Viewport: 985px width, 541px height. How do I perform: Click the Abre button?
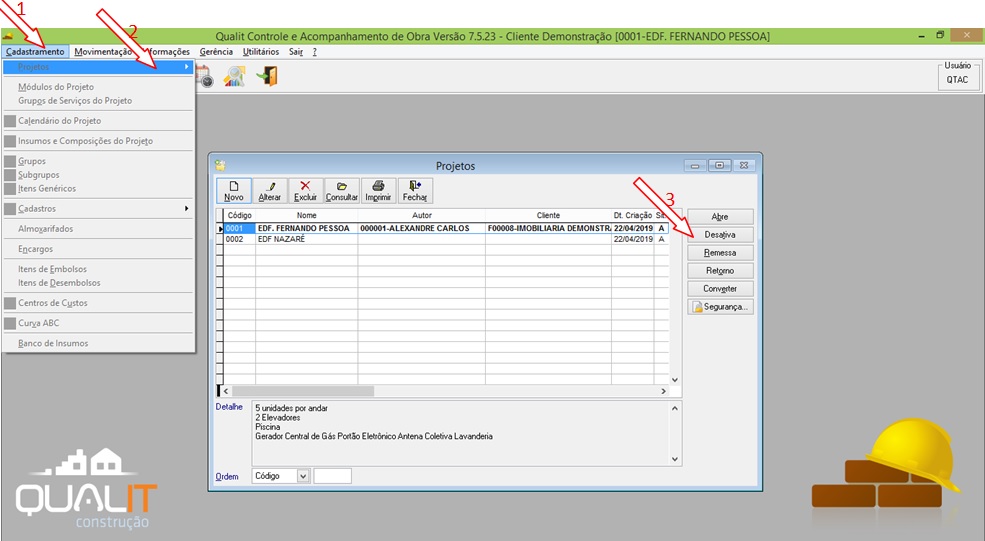[720, 217]
